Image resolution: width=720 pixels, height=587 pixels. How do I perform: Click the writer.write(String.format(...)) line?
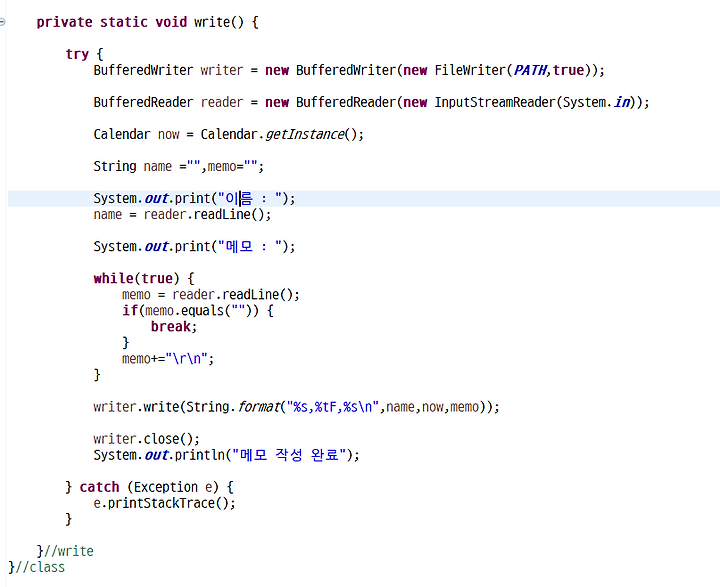tap(296, 407)
